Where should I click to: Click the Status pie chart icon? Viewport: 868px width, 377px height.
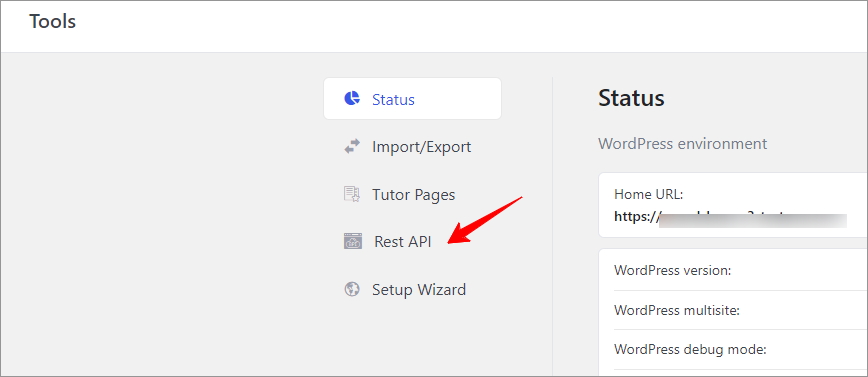point(352,99)
